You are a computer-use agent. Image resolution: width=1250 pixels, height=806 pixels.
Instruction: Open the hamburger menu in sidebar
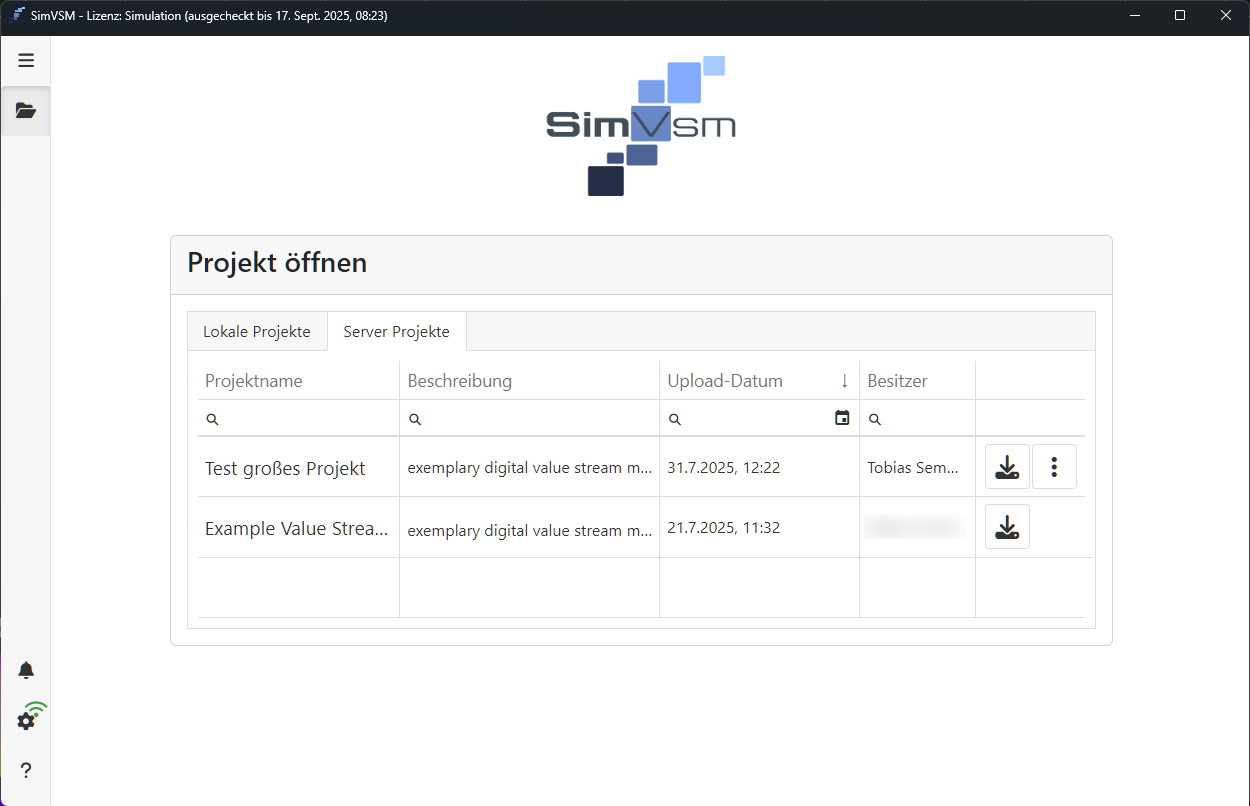26,60
